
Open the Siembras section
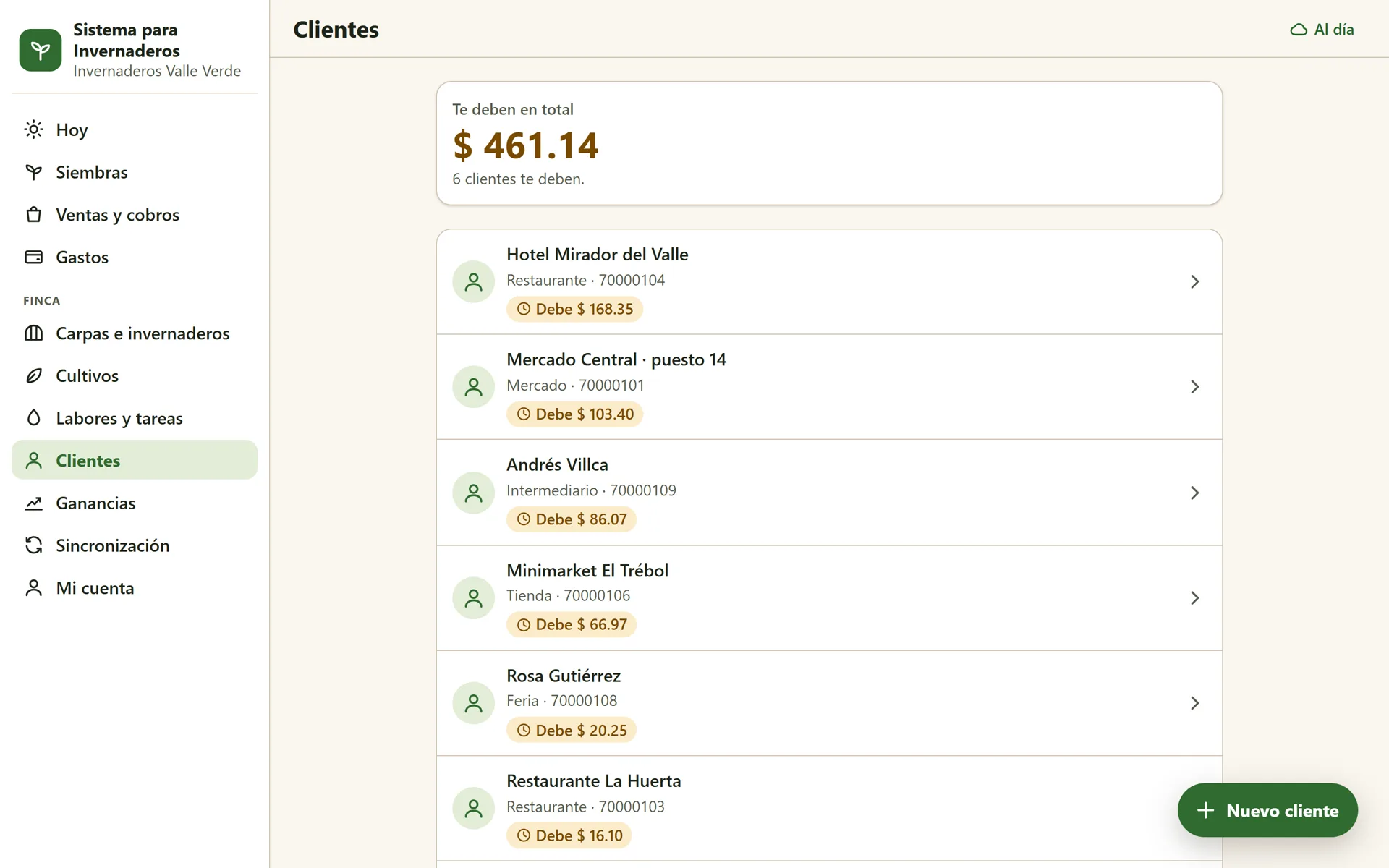coord(135,172)
